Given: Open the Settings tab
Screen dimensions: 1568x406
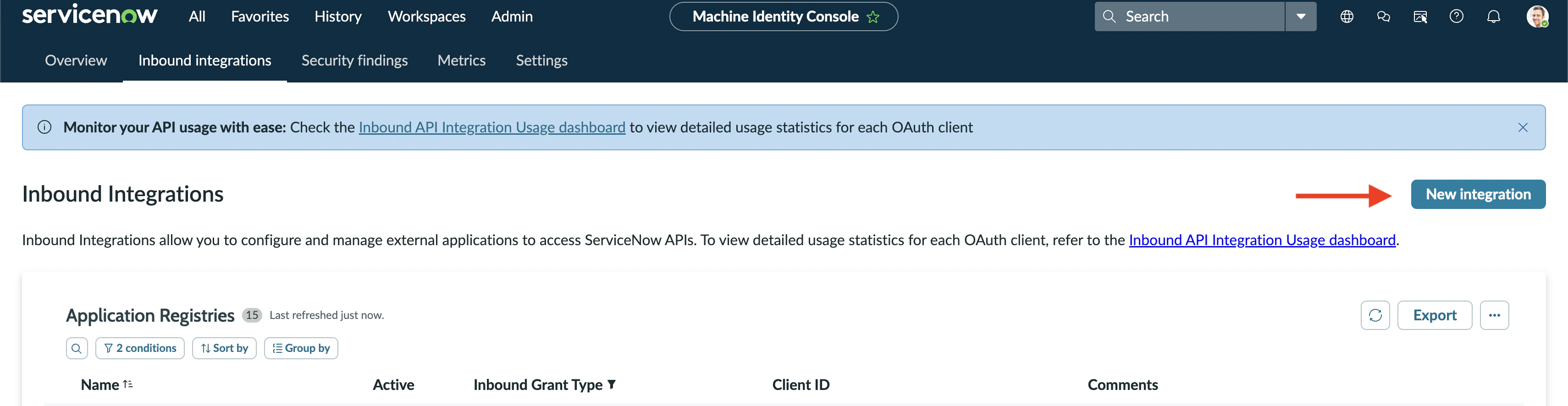Looking at the screenshot, I should click(x=542, y=60).
